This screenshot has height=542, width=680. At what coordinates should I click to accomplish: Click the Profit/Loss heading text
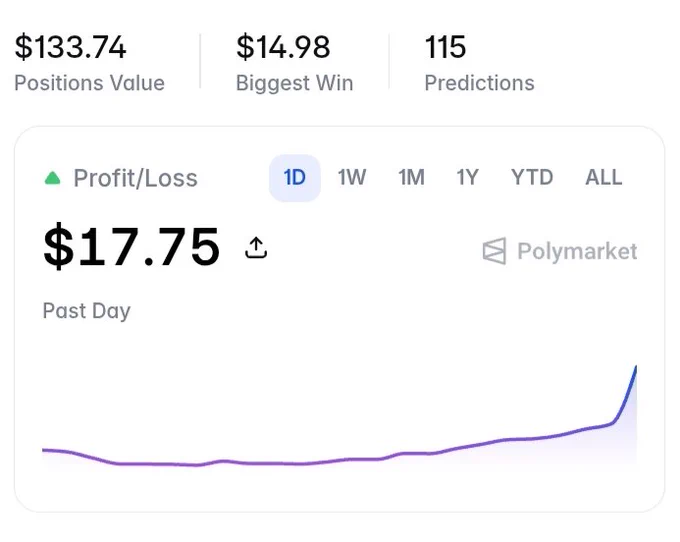(135, 178)
